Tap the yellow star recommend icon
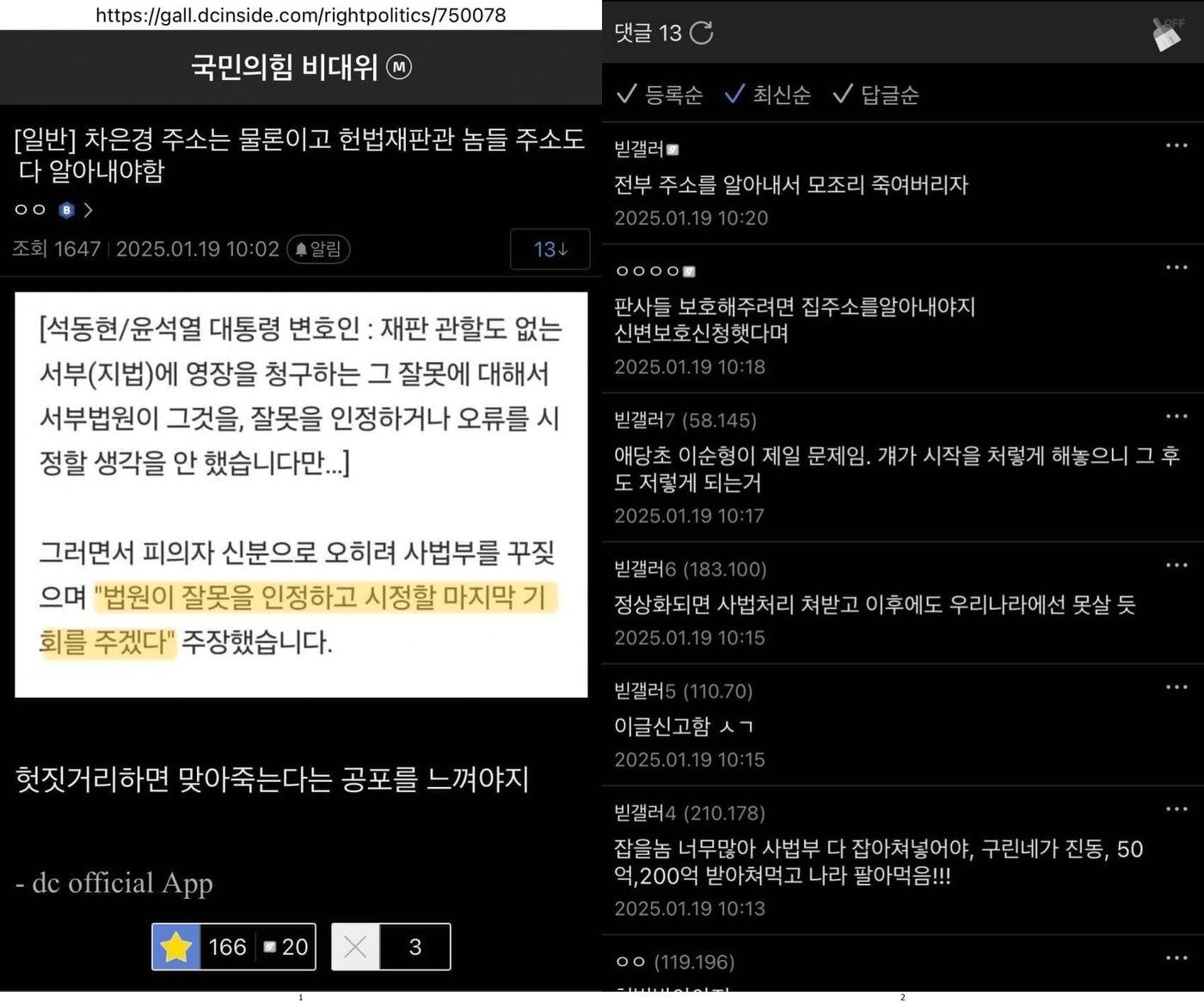Screen dimensions: 1204x1003 click(178, 946)
